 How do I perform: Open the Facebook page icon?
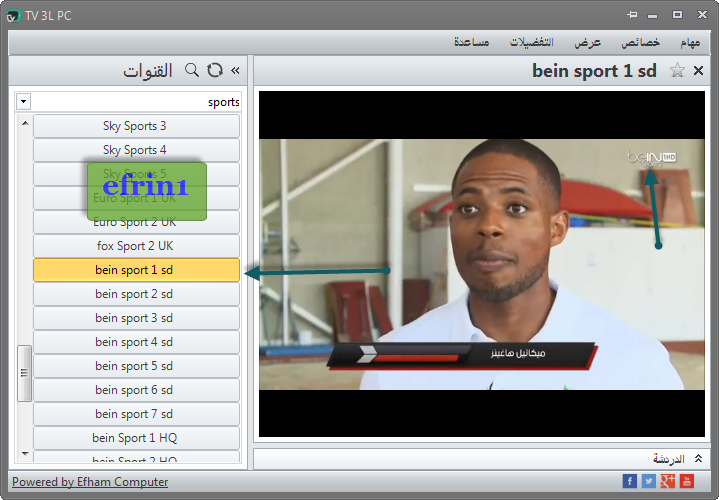point(630,481)
